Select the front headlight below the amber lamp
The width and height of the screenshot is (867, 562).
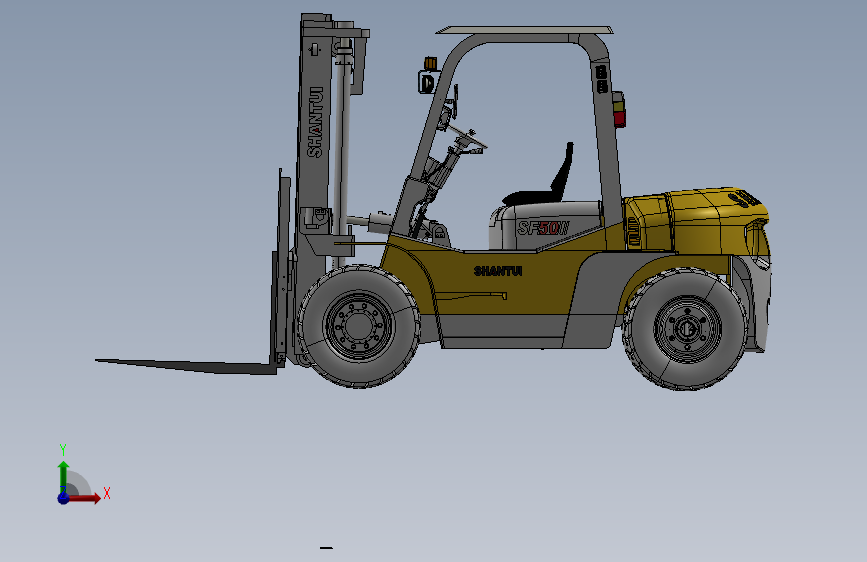426,82
